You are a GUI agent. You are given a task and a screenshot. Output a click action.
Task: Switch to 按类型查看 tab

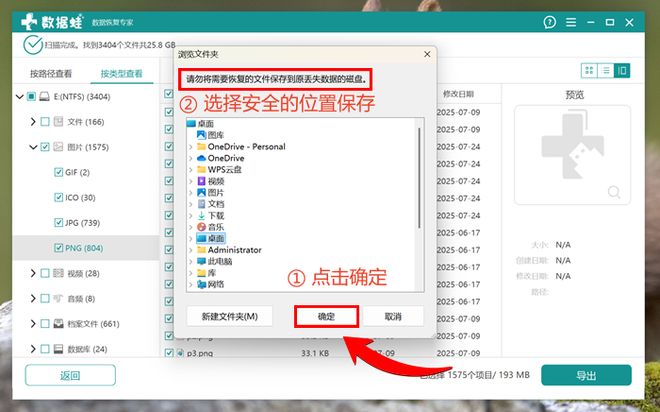coord(121,74)
